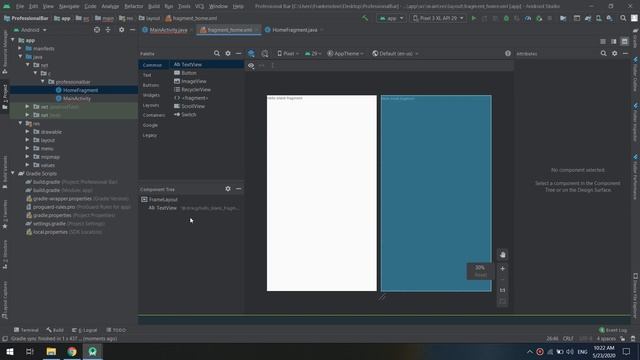Click the Select Design Surface layers icon
The width and height of the screenshot is (640, 360).
(x=251, y=53)
